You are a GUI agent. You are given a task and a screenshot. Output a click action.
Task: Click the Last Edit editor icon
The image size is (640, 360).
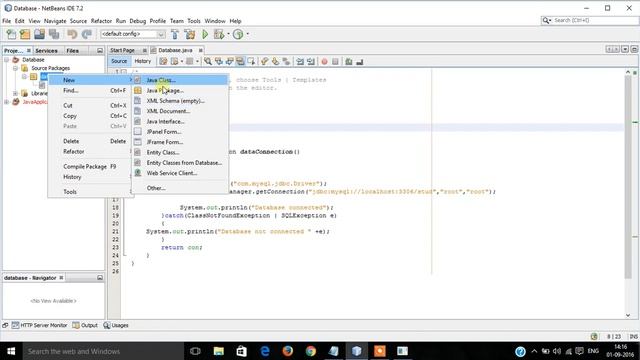click(163, 61)
